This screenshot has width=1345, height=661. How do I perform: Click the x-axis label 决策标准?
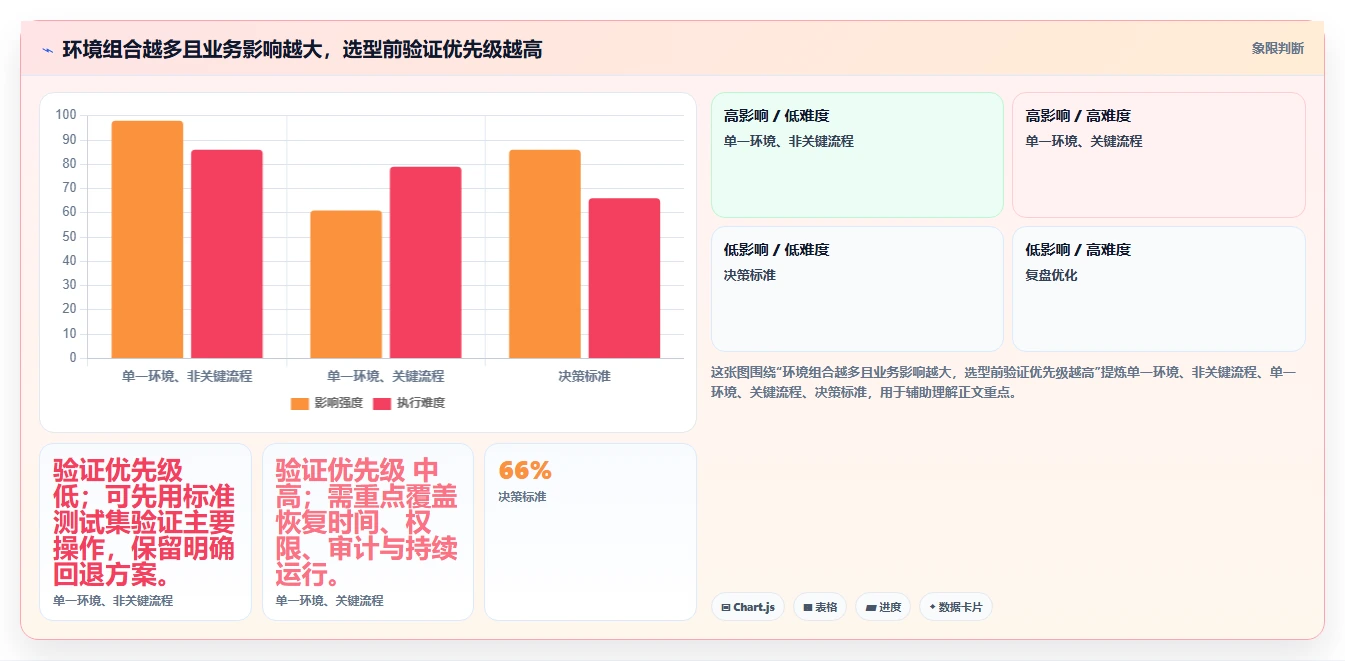(x=585, y=376)
